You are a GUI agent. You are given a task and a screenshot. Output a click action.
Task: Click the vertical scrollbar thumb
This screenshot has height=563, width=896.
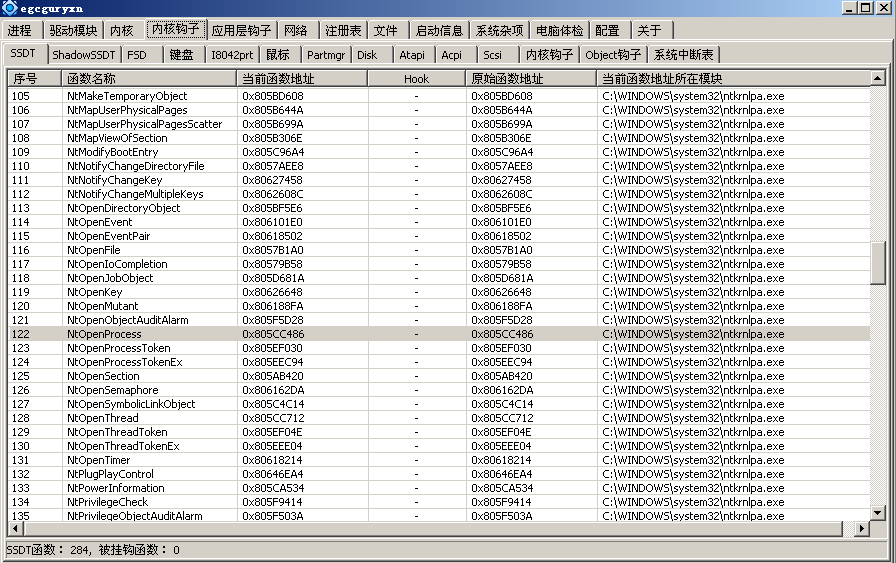tap(878, 262)
